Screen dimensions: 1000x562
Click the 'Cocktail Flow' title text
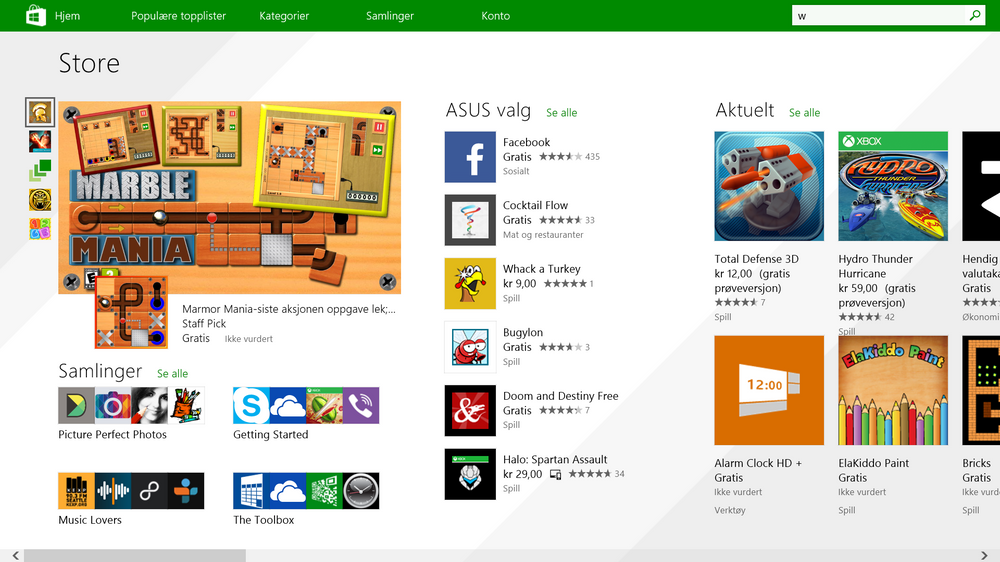point(535,205)
